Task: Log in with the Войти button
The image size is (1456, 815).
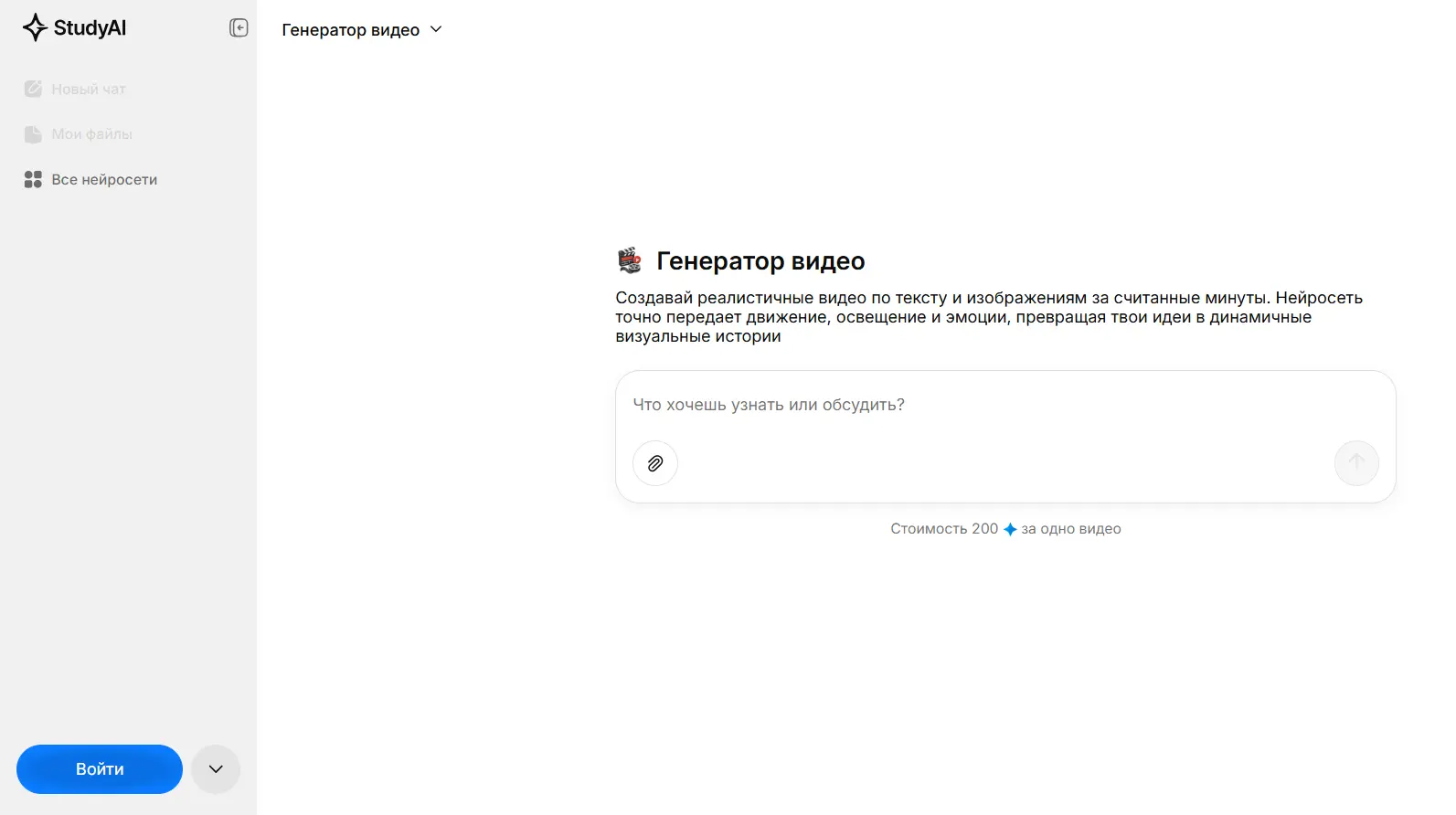Action: [x=100, y=769]
